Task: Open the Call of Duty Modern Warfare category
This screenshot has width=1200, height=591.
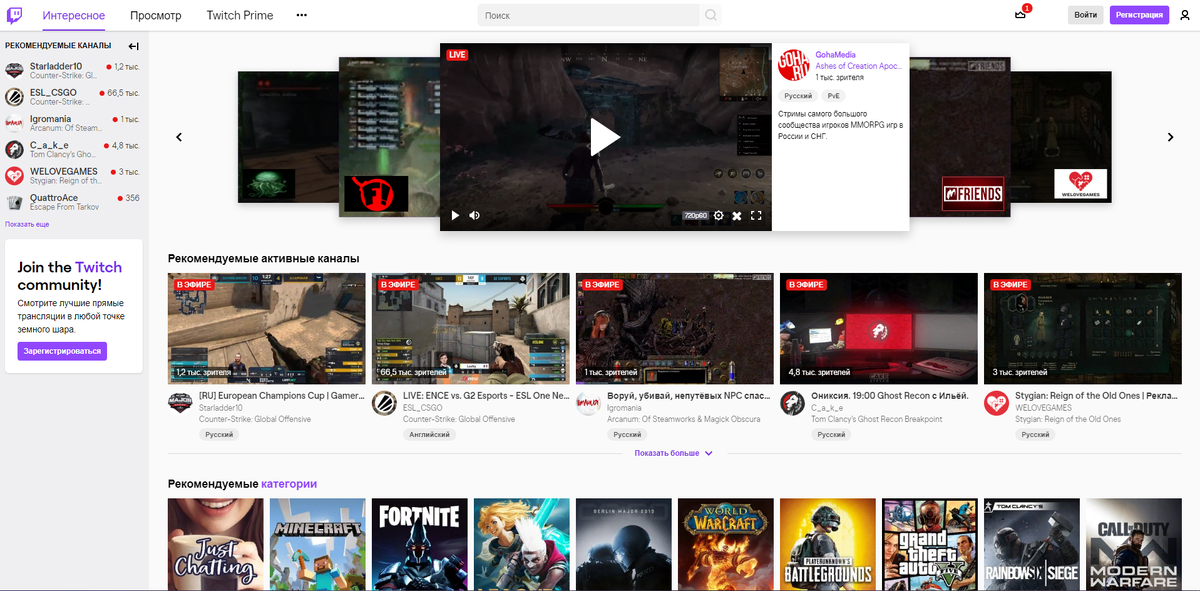Action: coord(1134,545)
